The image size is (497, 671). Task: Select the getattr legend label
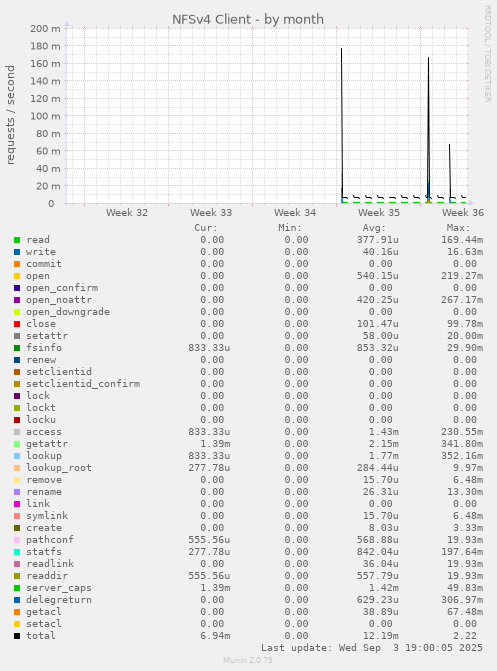[47, 444]
